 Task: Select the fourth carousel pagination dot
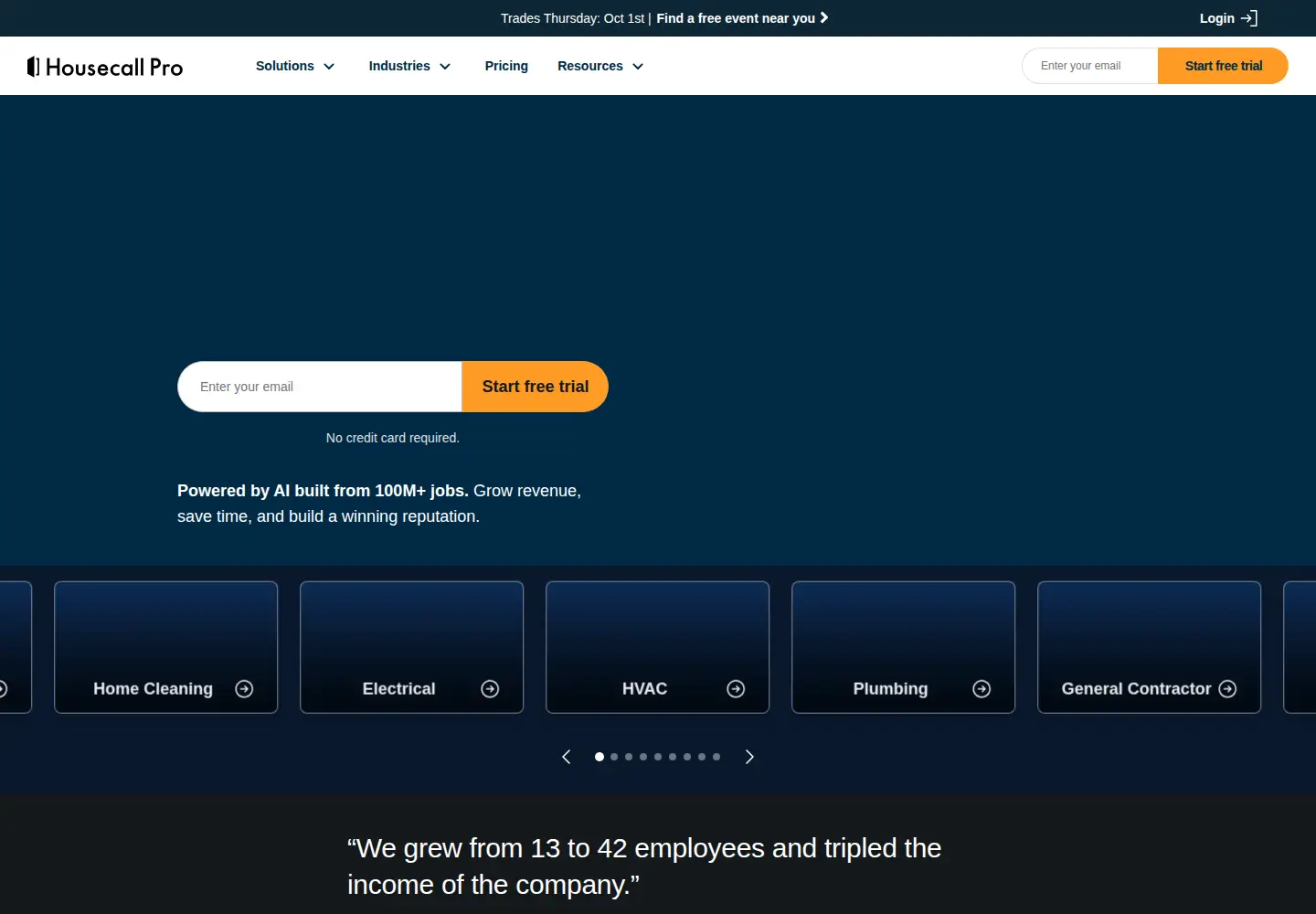(643, 757)
